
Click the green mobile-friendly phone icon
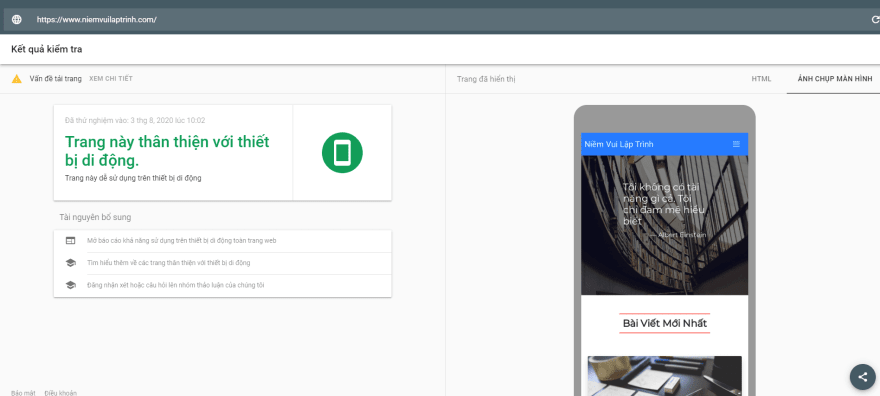342,153
